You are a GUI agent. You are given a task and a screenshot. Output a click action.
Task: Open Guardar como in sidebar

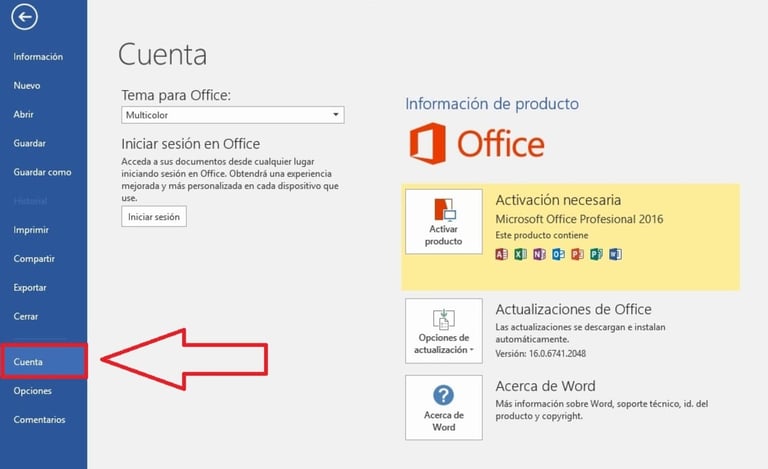click(x=42, y=172)
